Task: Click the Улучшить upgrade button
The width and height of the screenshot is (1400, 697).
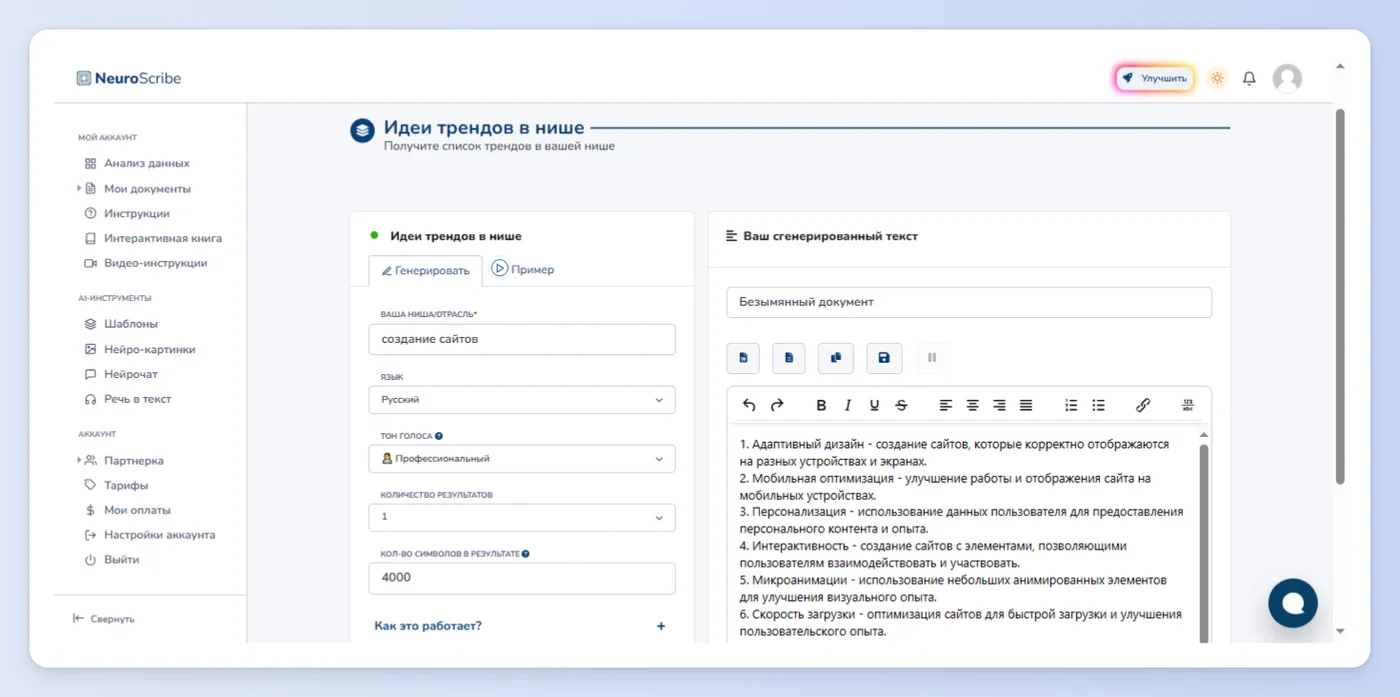Action: click(1155, 78)
